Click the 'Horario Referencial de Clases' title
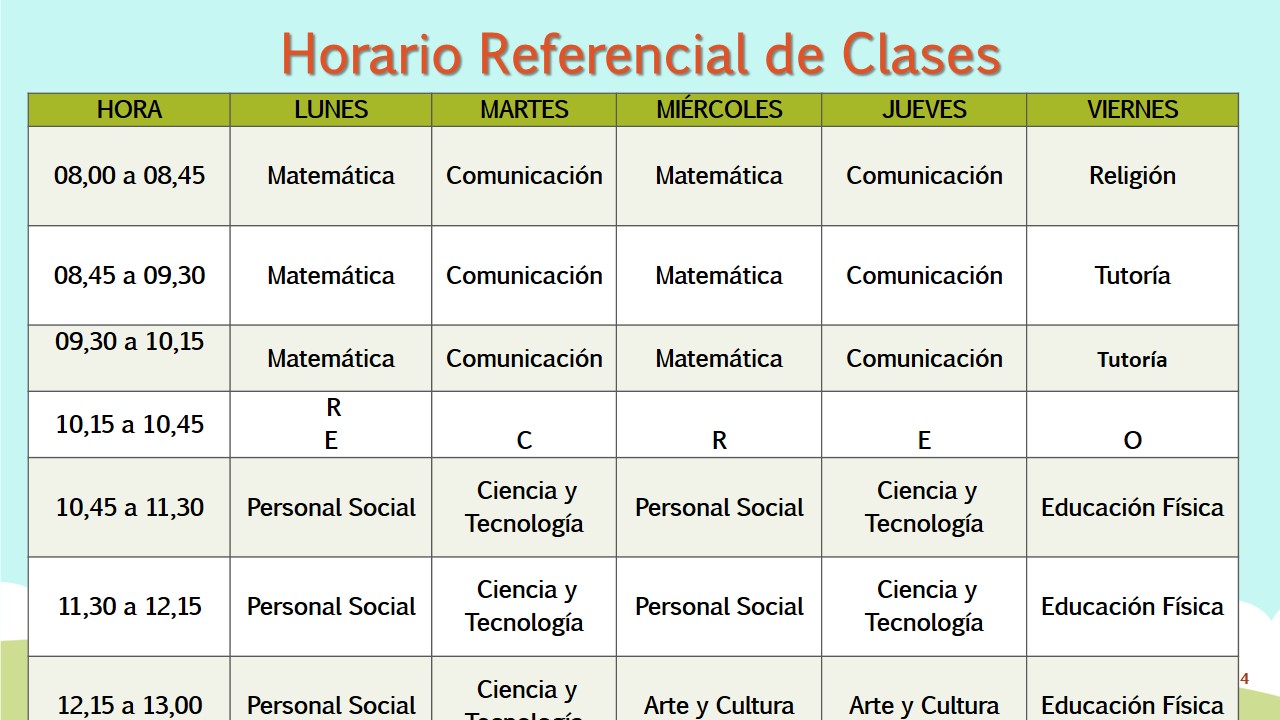The width and height of the screenshot is (1280, 720). coord(641,53)
